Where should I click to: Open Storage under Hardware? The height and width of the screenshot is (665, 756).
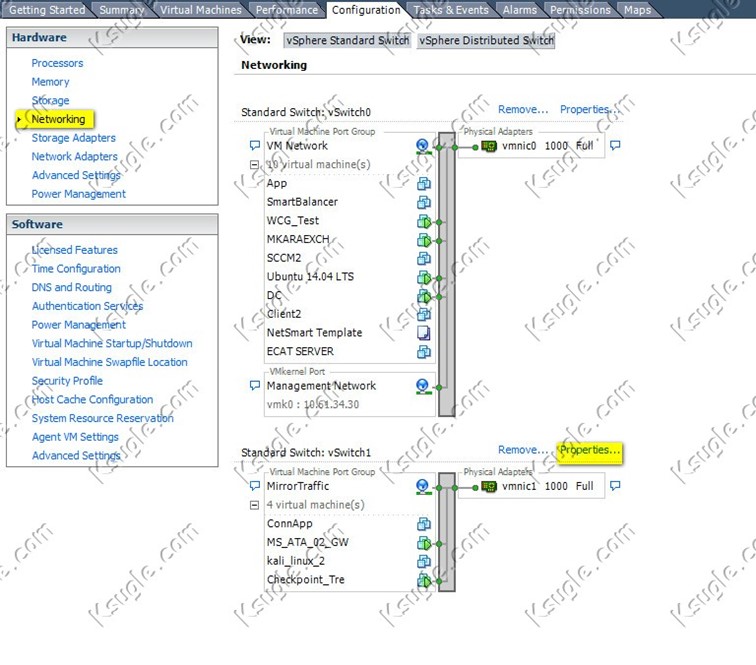click(x=50, y=101)
